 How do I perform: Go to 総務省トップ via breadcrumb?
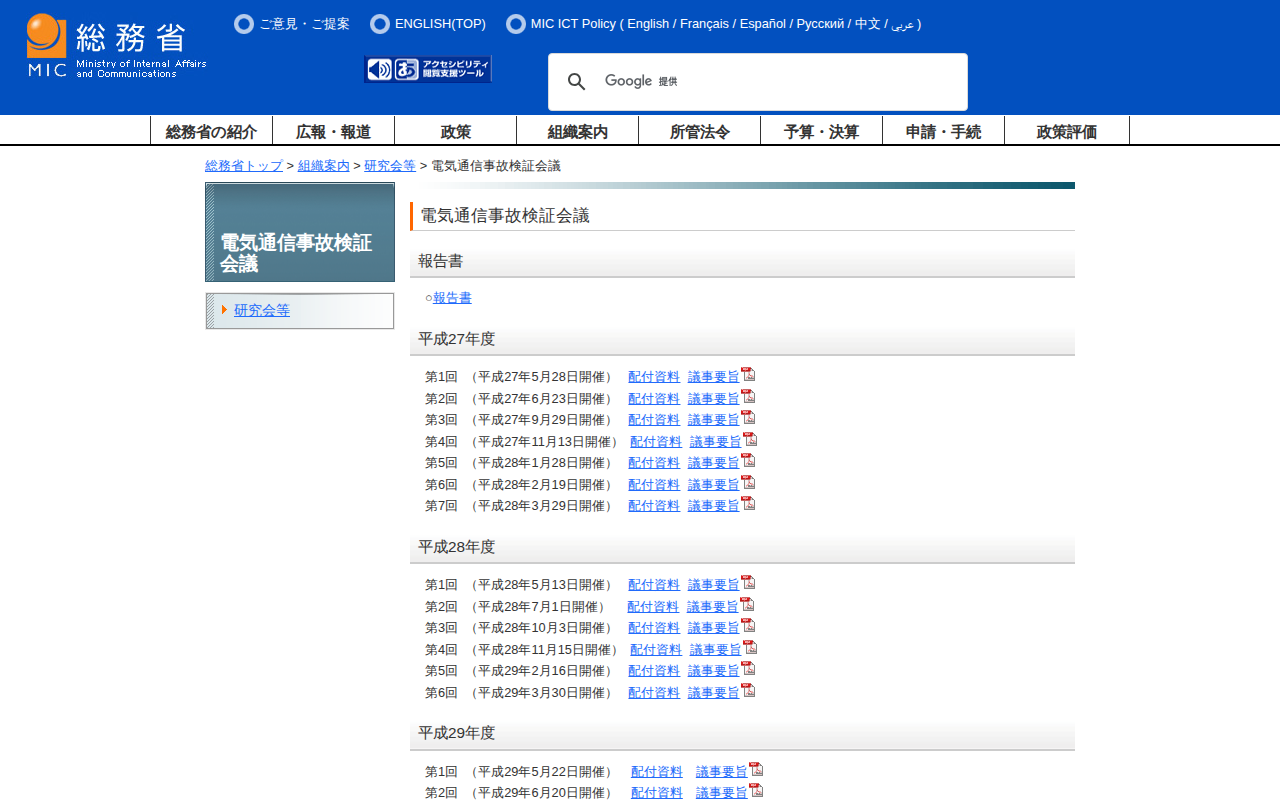click(244, 166)
